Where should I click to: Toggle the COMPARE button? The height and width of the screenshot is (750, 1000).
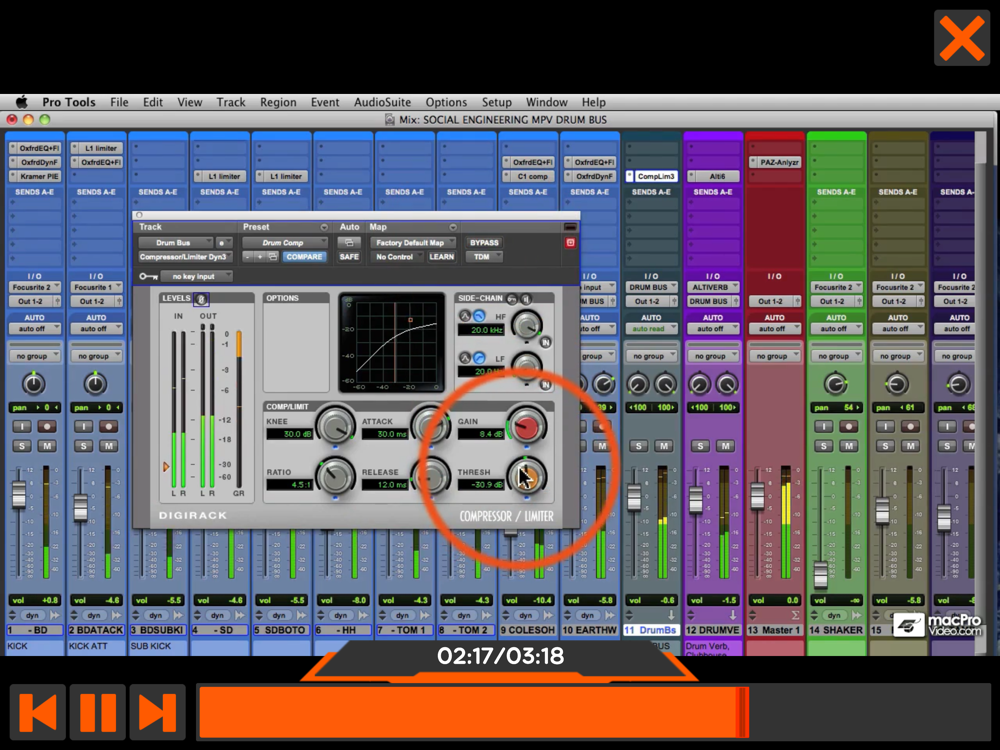pos(304,257)
